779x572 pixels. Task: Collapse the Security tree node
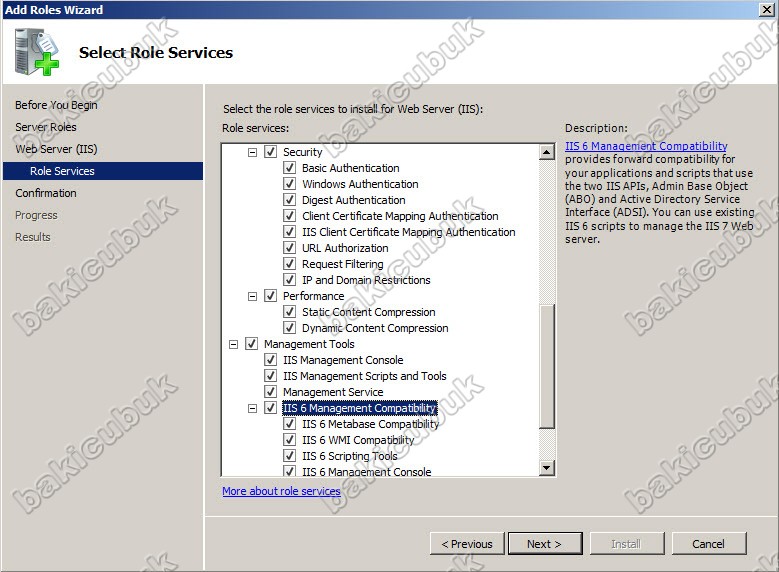252,152
